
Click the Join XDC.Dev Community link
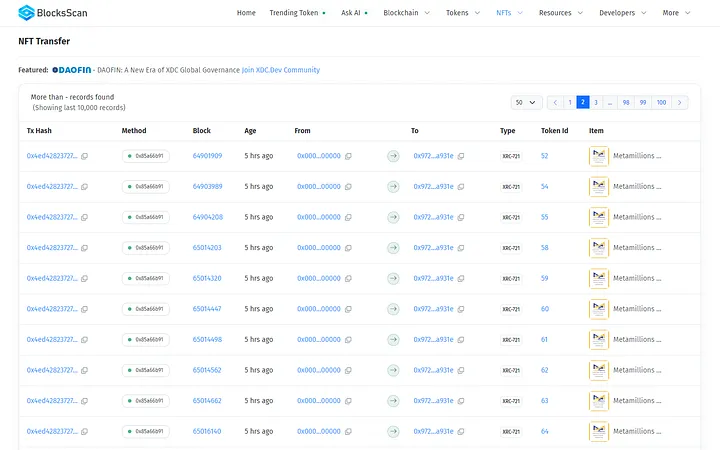click(281, 70)
